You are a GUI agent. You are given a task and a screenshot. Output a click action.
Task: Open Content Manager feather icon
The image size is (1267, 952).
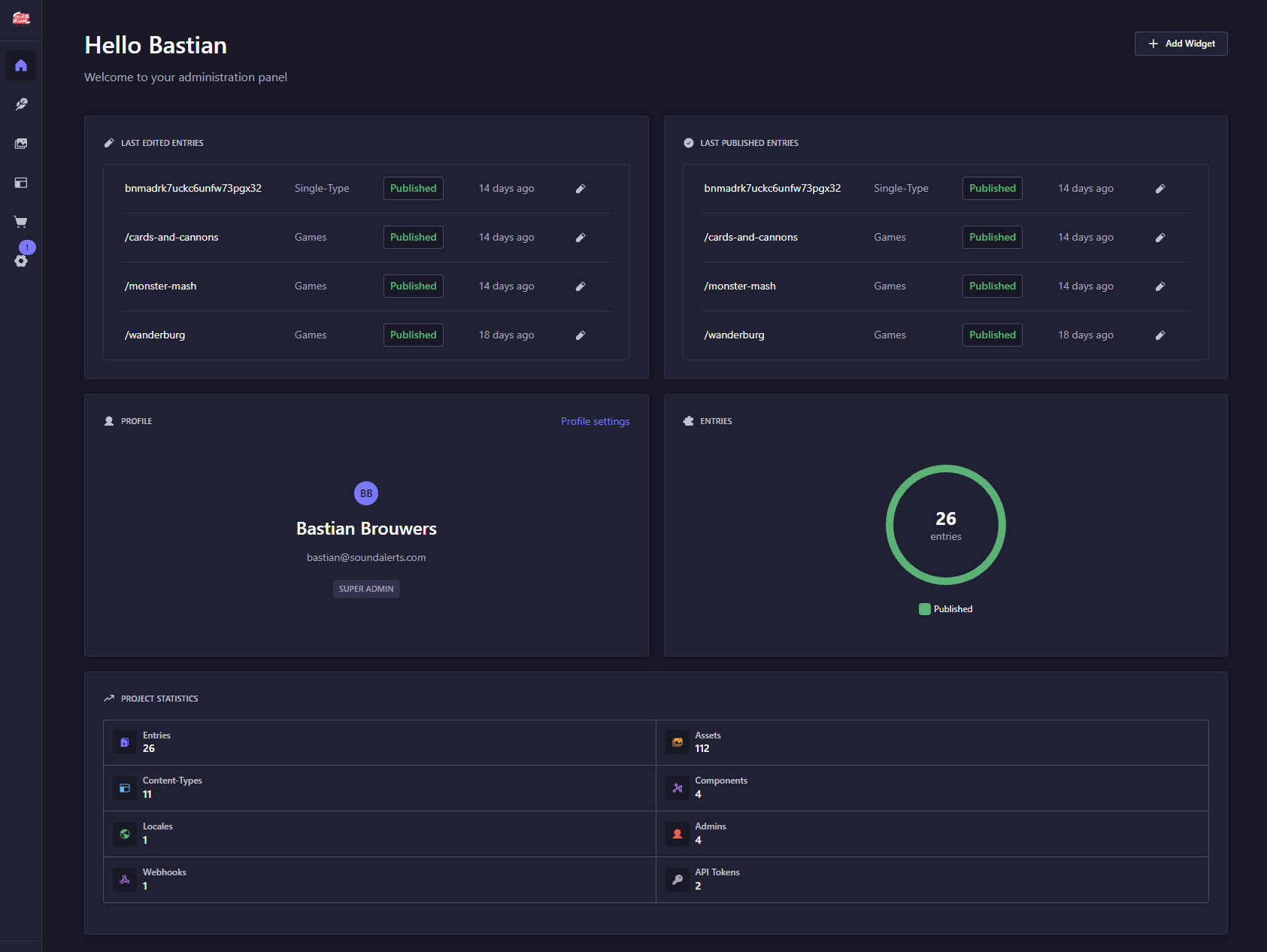(21, 105)
